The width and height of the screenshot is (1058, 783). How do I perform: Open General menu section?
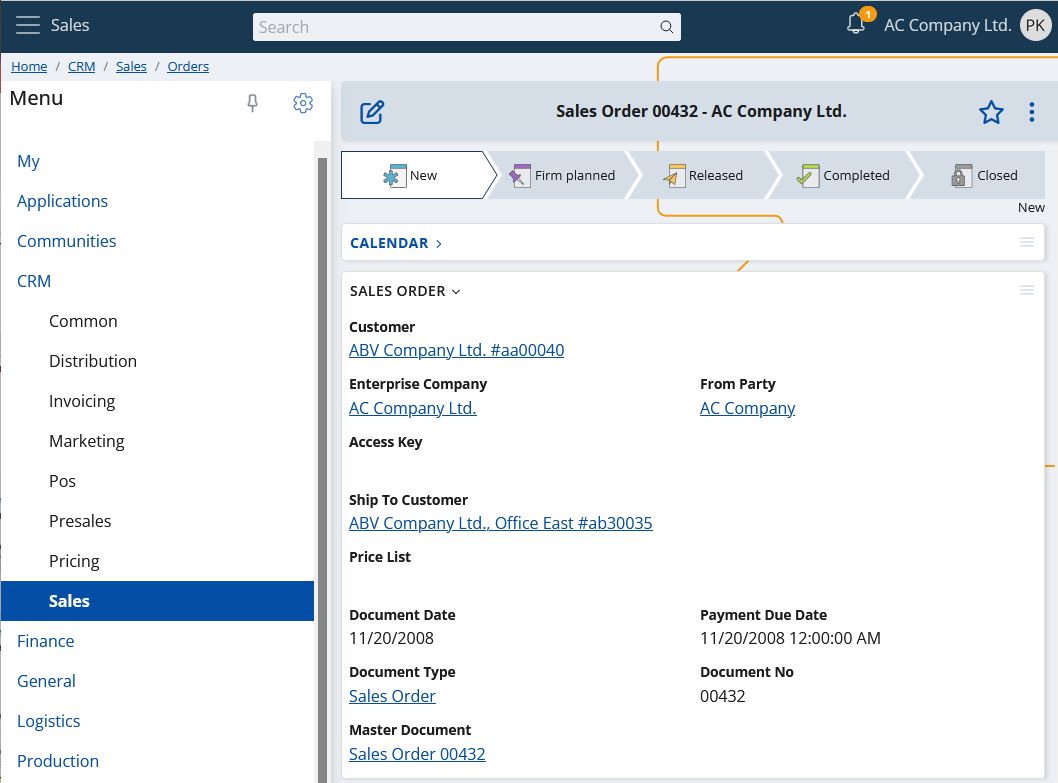click(46, 681)
